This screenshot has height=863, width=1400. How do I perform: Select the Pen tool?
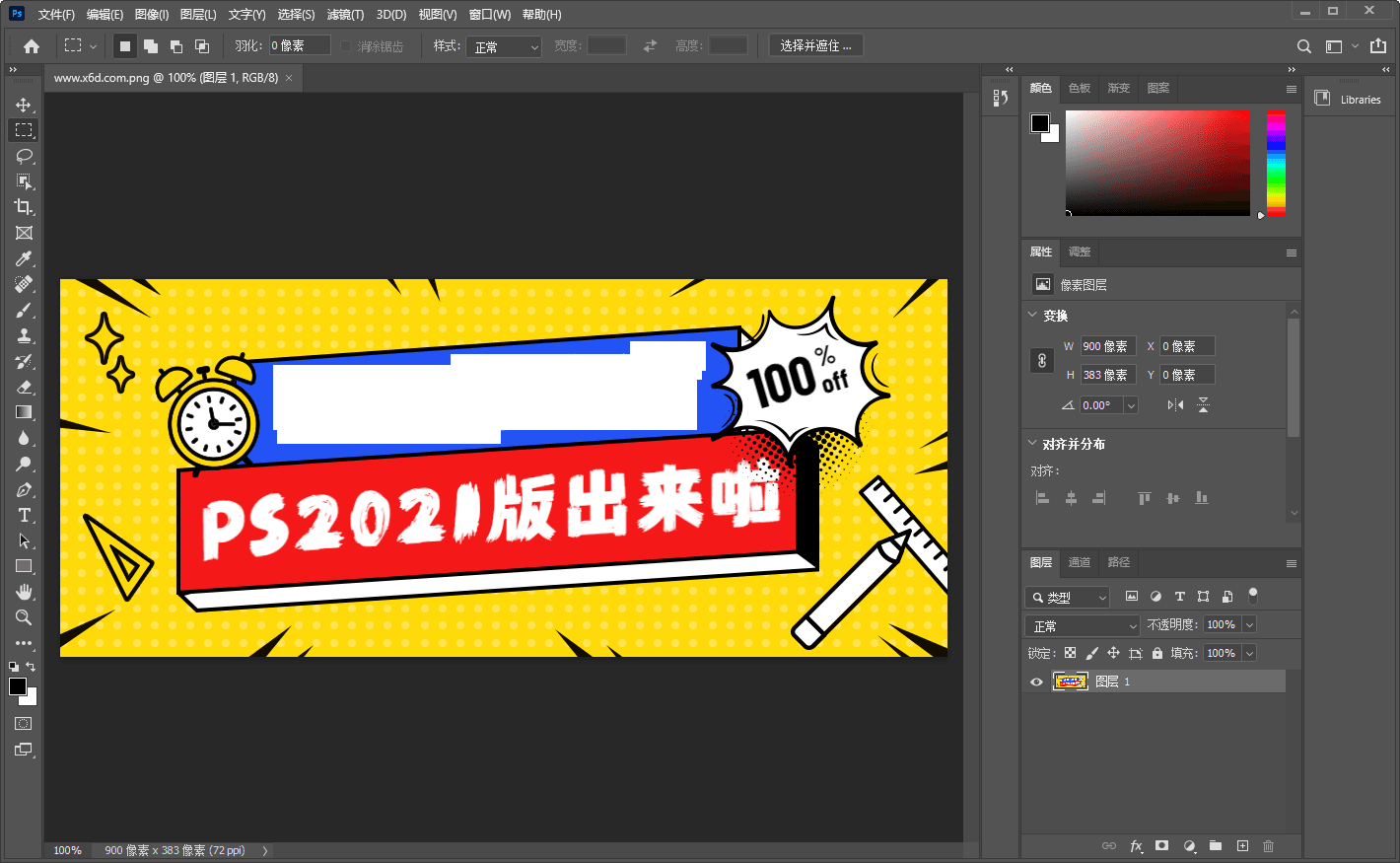coord(24,489)
